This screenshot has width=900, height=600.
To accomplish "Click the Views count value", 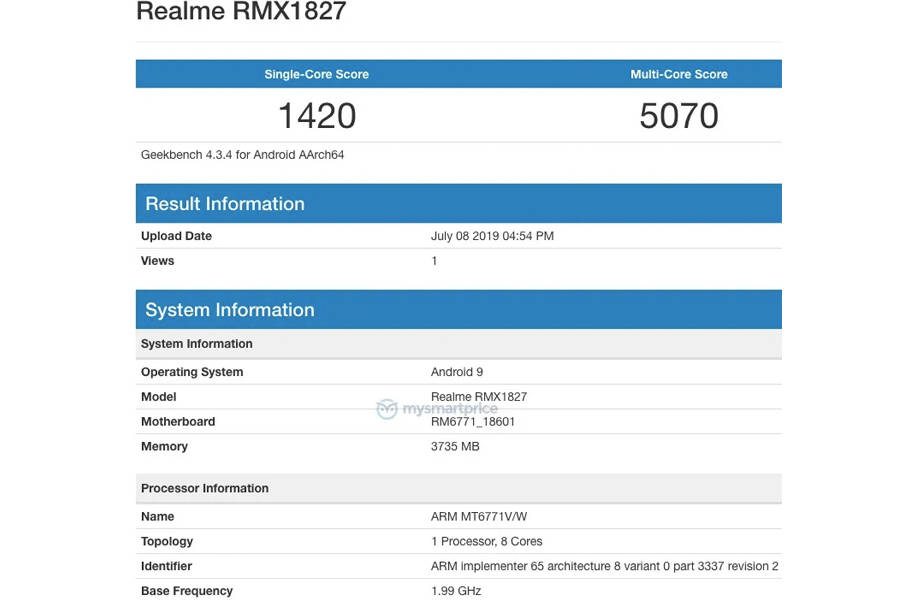I will 434,260.
